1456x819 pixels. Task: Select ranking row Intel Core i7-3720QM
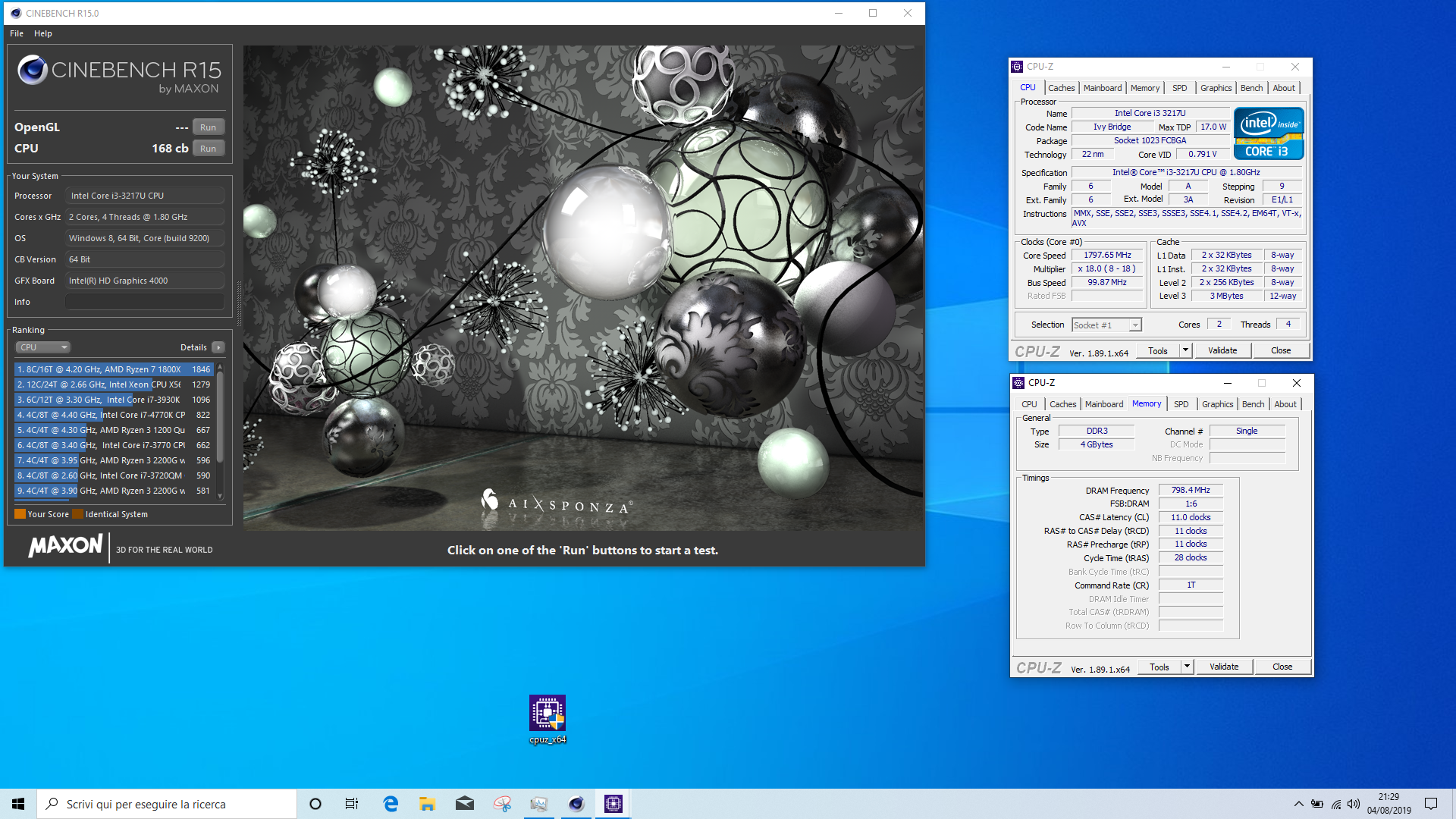click(114, 475)
